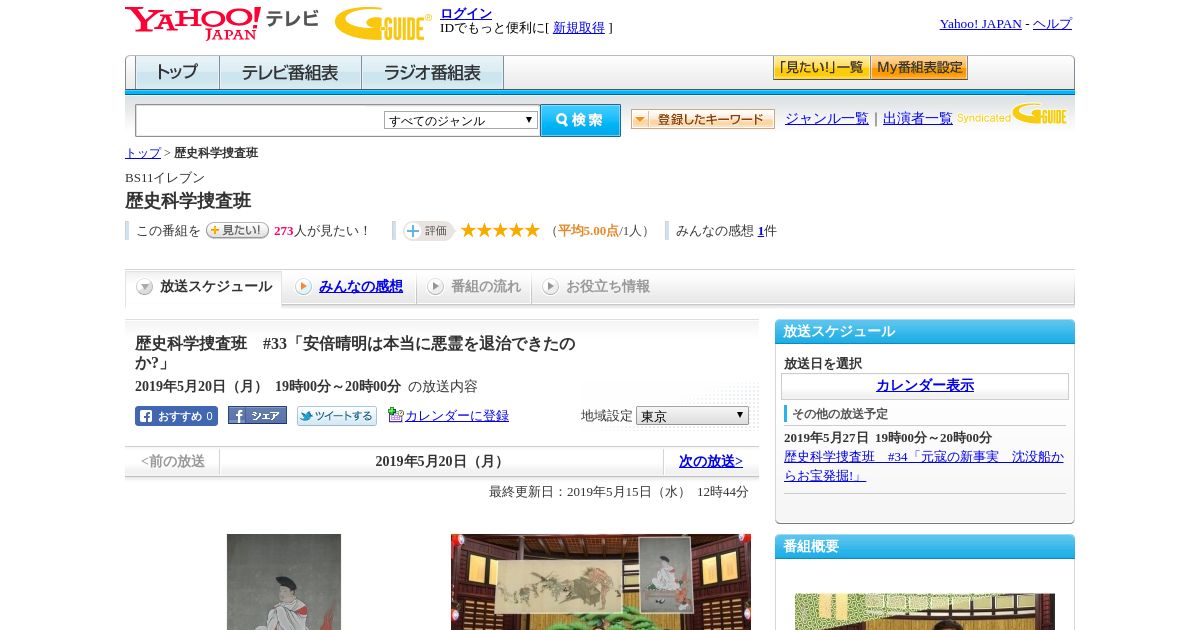
Task: Click the Facebook シェア button
Action: (x=257, y=415)
